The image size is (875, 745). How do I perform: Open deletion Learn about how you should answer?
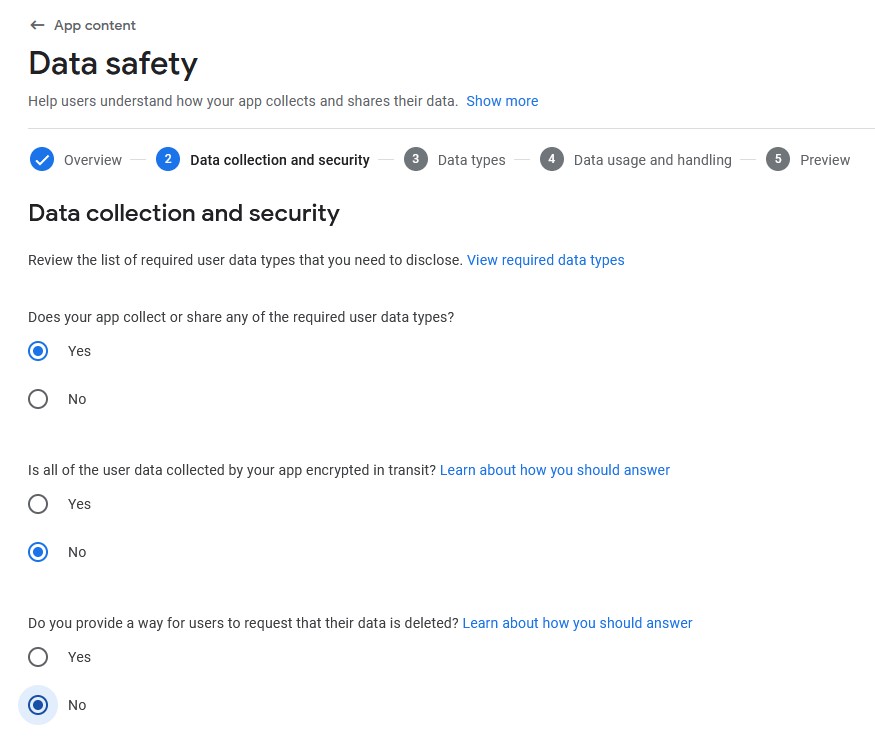[577, 623]
